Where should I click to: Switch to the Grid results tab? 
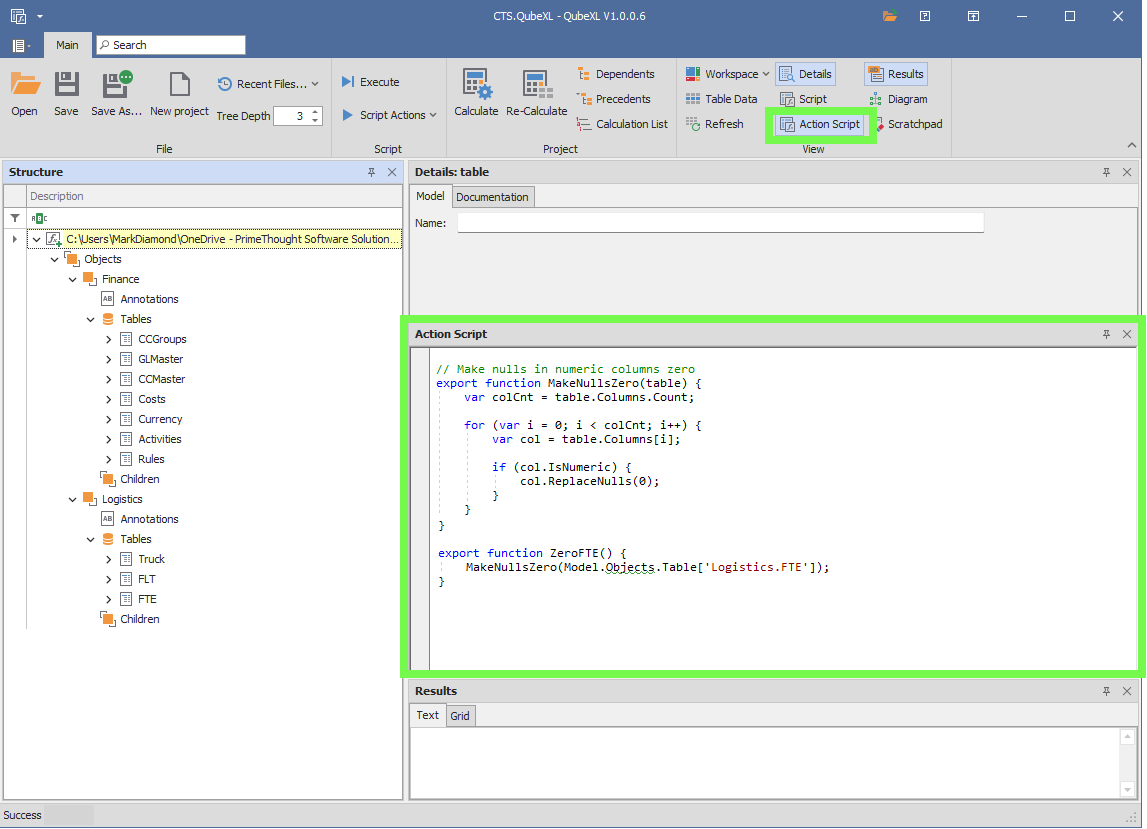(460, 716)
